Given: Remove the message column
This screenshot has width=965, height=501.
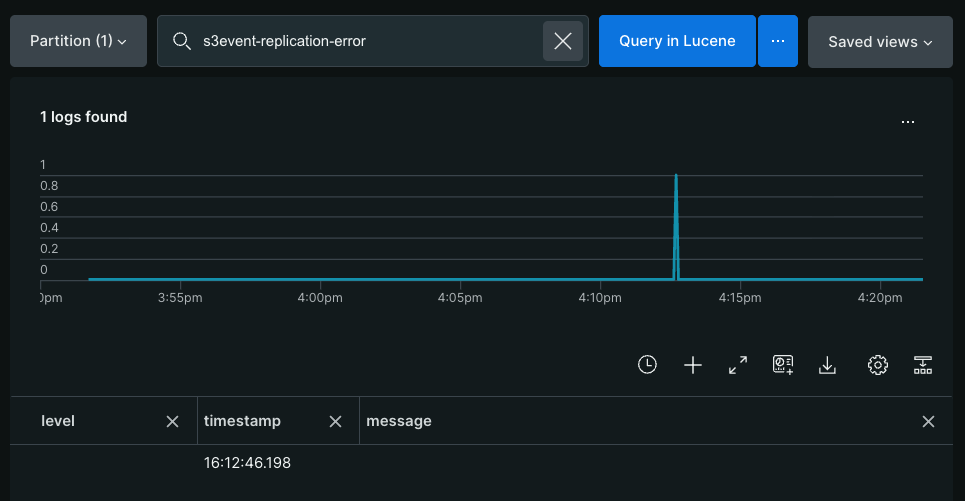Looking at the screenshot, I should [x=928, y=421].
